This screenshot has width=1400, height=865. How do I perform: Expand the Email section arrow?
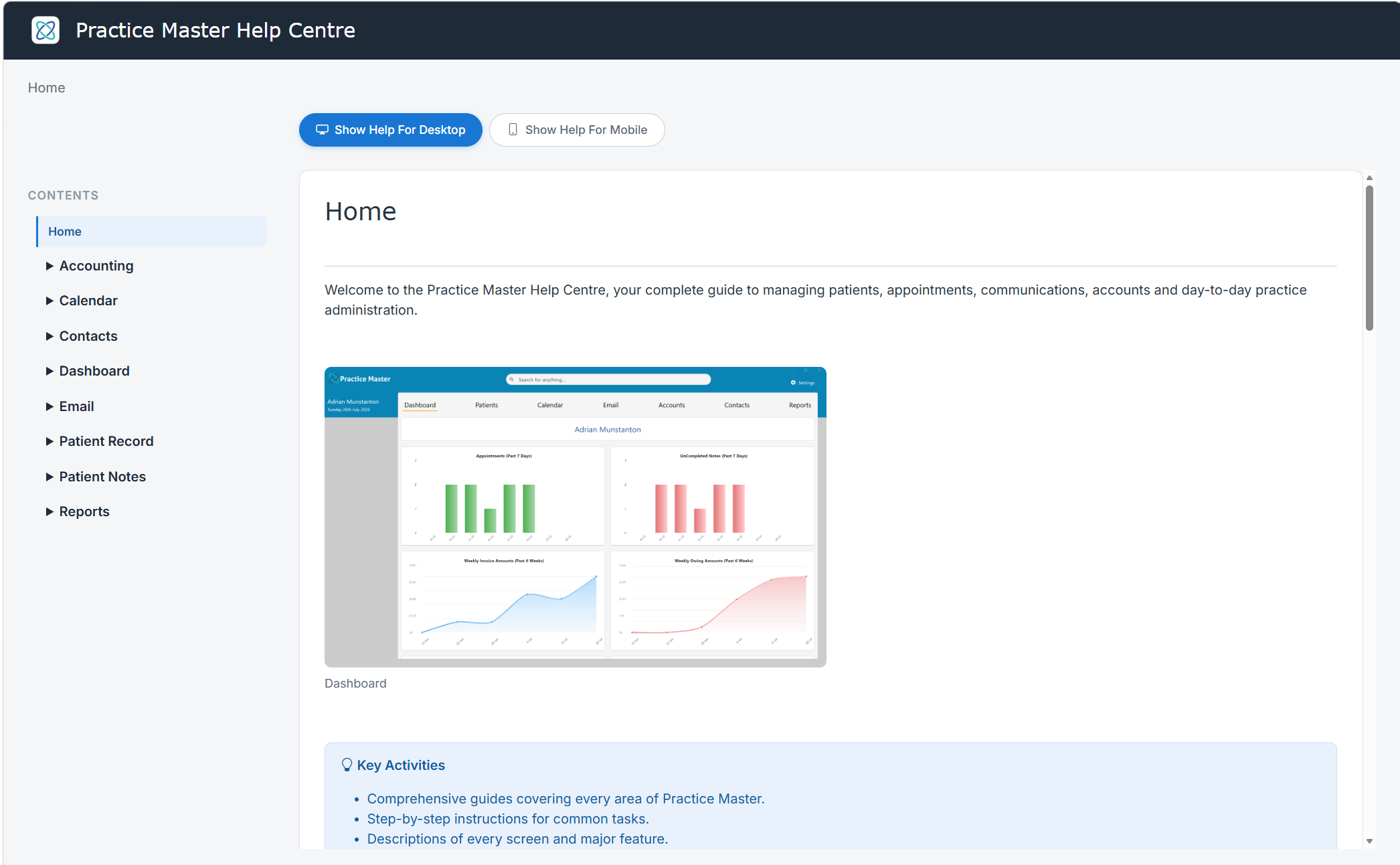[50, 406]
